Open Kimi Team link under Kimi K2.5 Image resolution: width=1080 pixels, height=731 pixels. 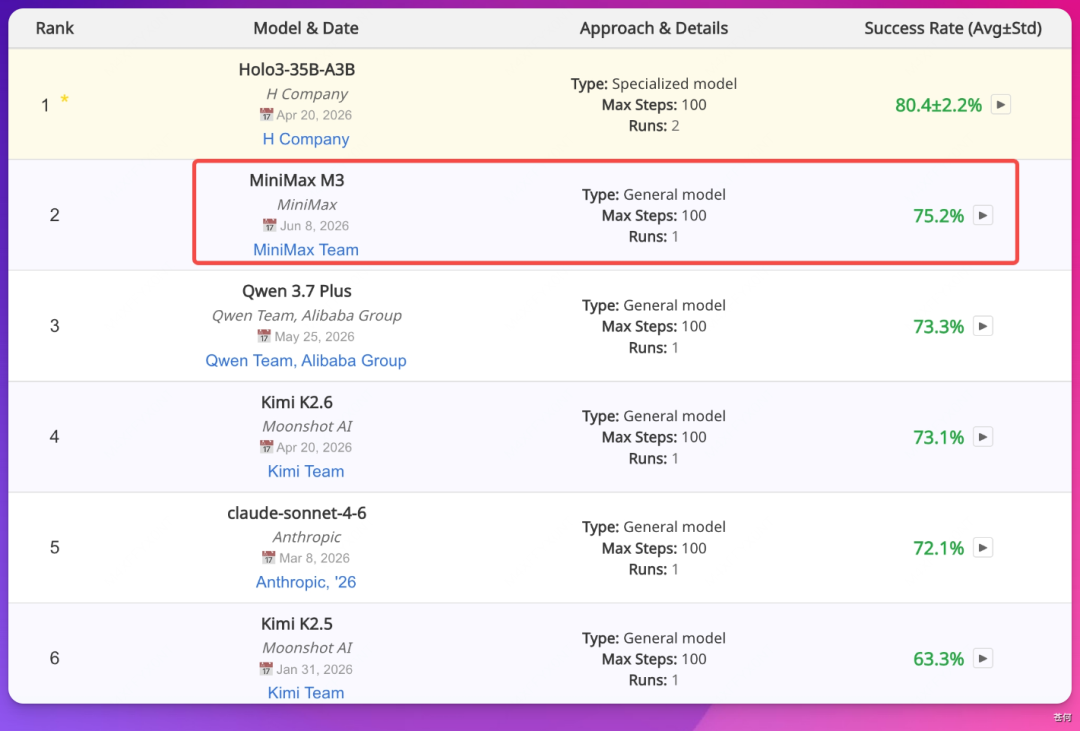306,693
